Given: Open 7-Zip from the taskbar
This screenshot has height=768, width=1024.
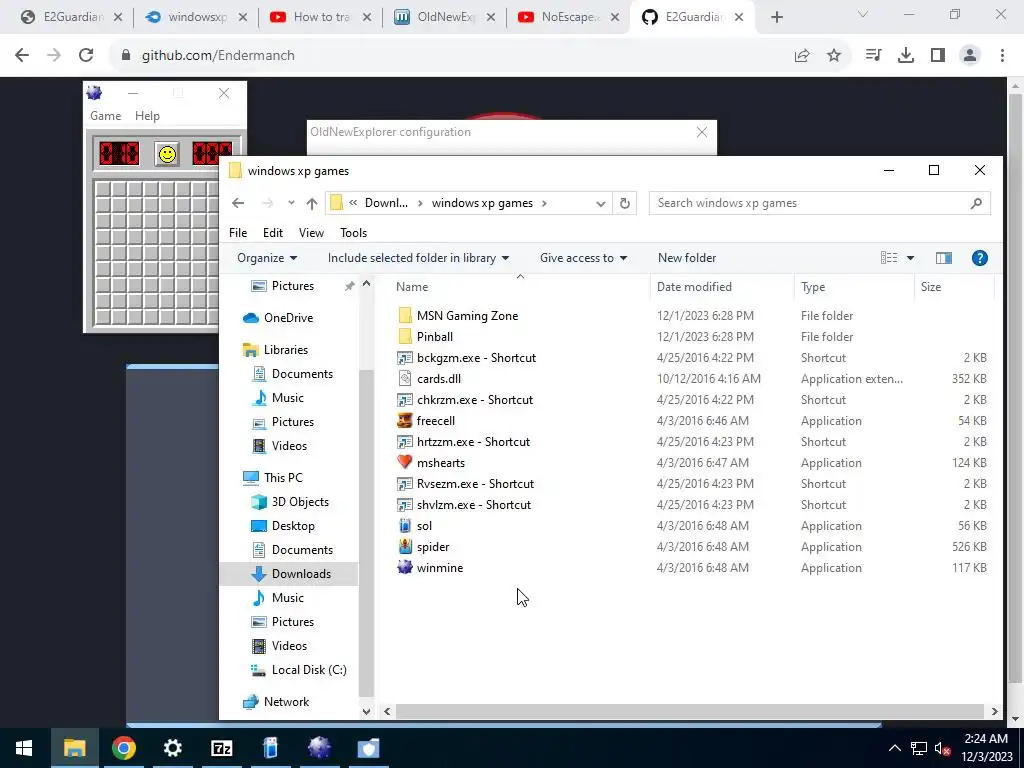Looking at the screenshot, I should tap(221, 748).
